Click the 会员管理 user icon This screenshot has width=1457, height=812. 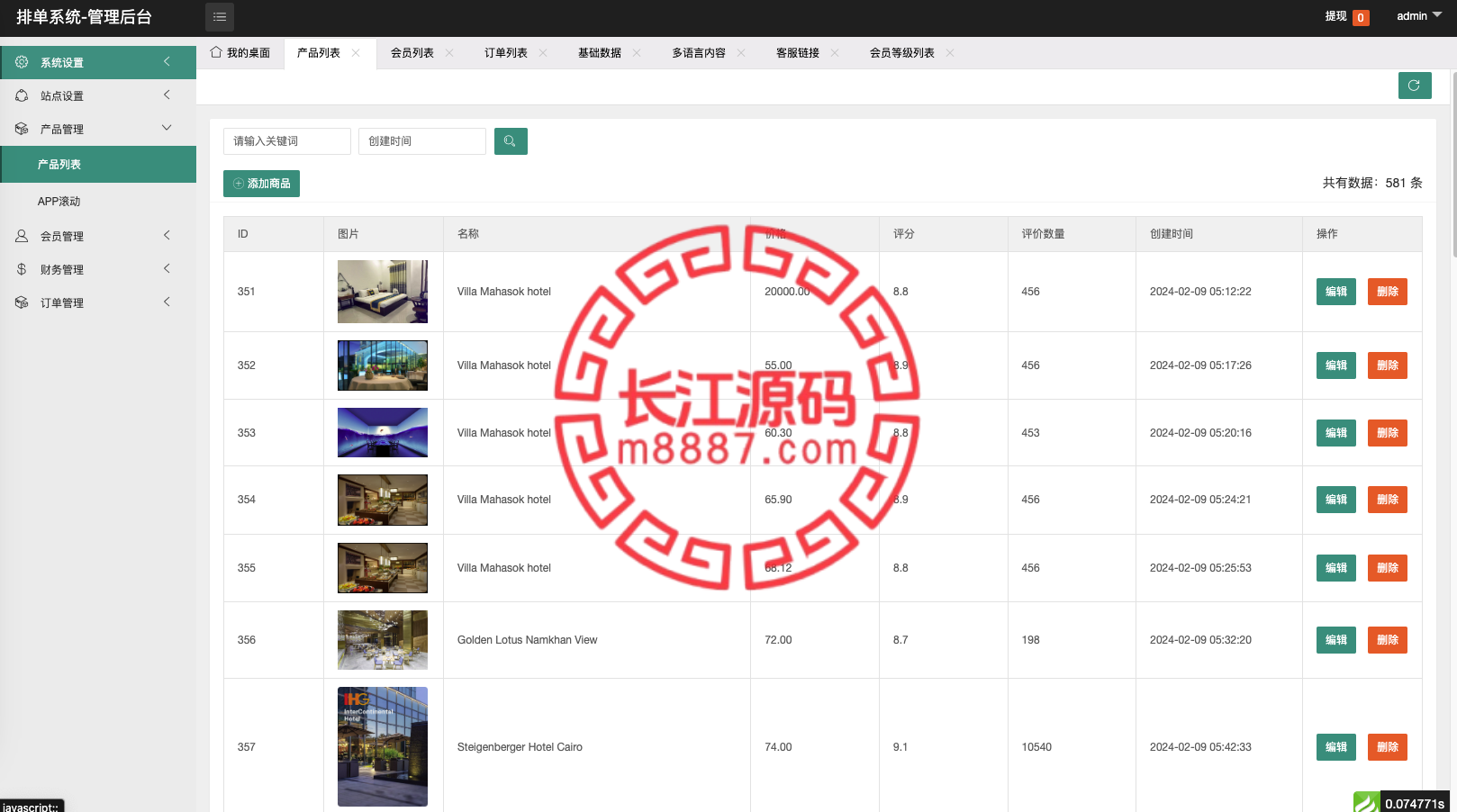pyautogui.click(x=22, y=236)
